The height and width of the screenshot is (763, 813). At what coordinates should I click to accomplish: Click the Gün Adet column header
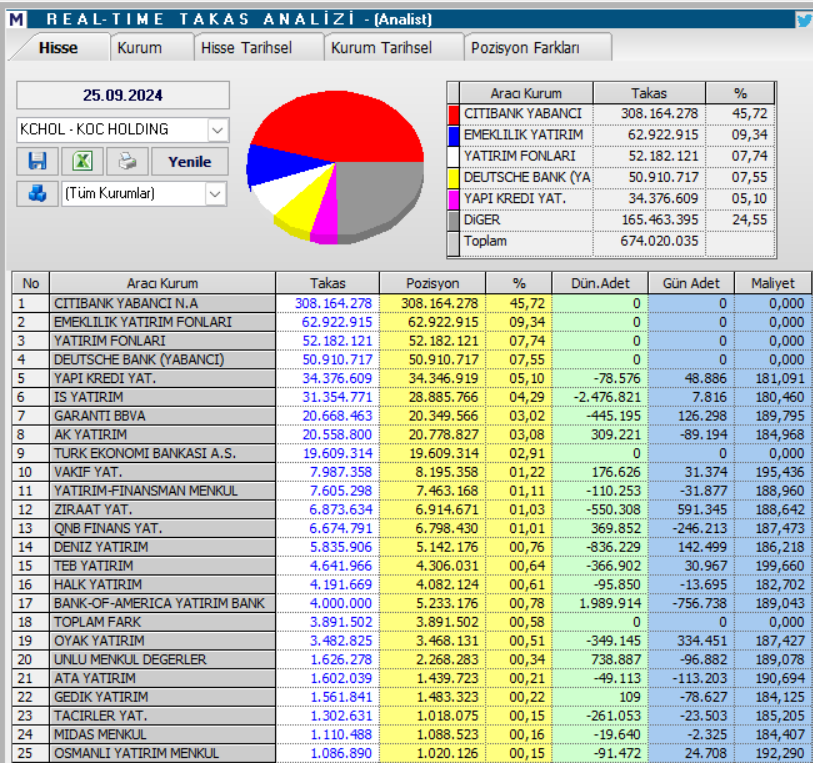(x=691, y=284)
